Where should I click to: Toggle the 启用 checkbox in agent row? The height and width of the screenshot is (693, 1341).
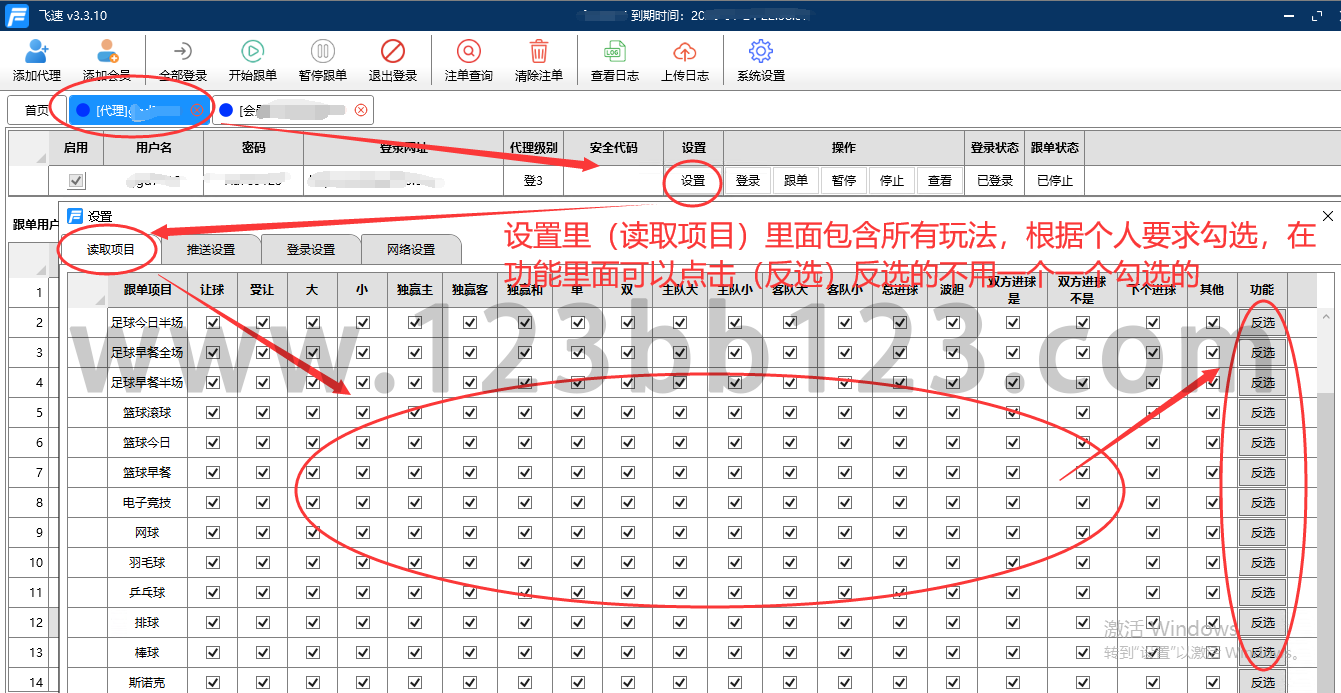click(x=76, y=181)
